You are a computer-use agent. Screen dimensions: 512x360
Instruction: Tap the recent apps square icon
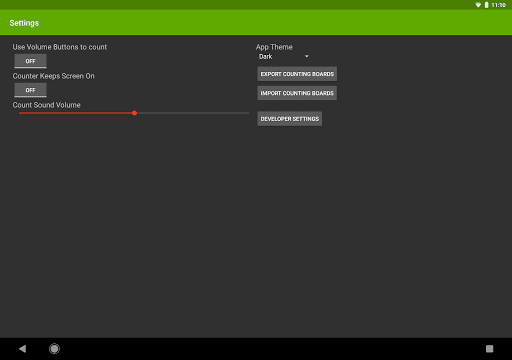[489, 349]
